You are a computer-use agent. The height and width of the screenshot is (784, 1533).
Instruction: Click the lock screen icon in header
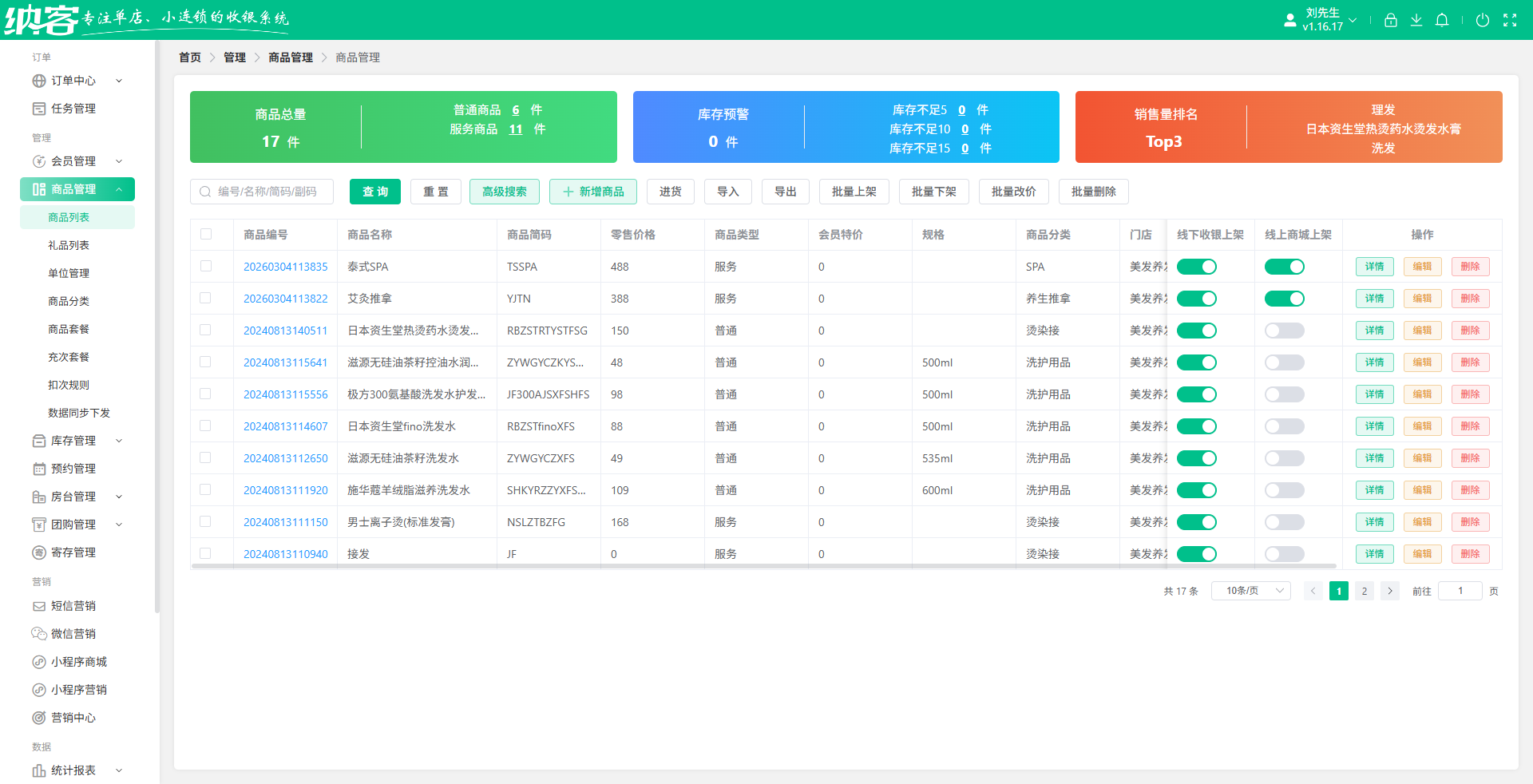point(1391,20)
